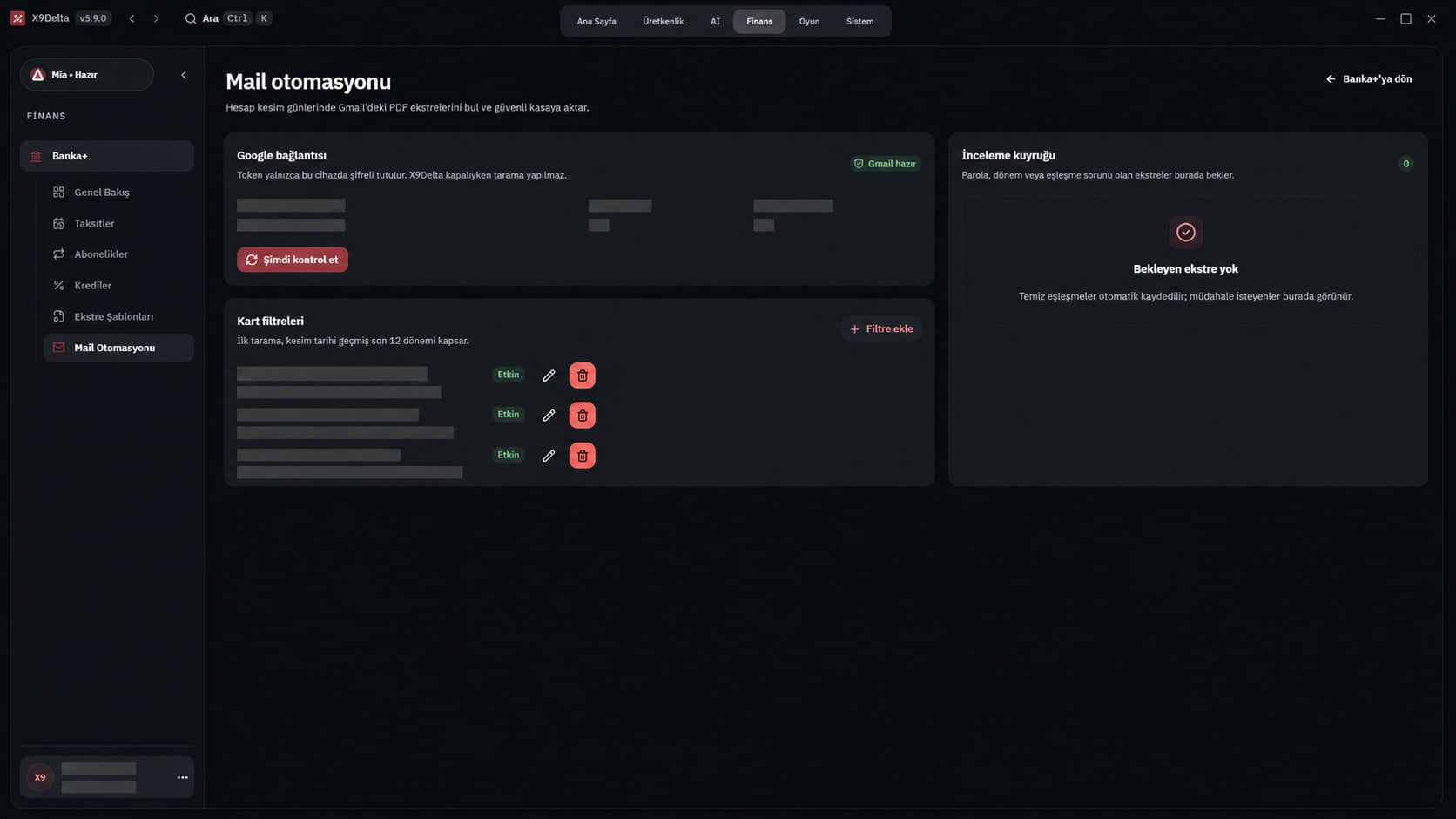Edit the first card filter

[x=549, y=376]
